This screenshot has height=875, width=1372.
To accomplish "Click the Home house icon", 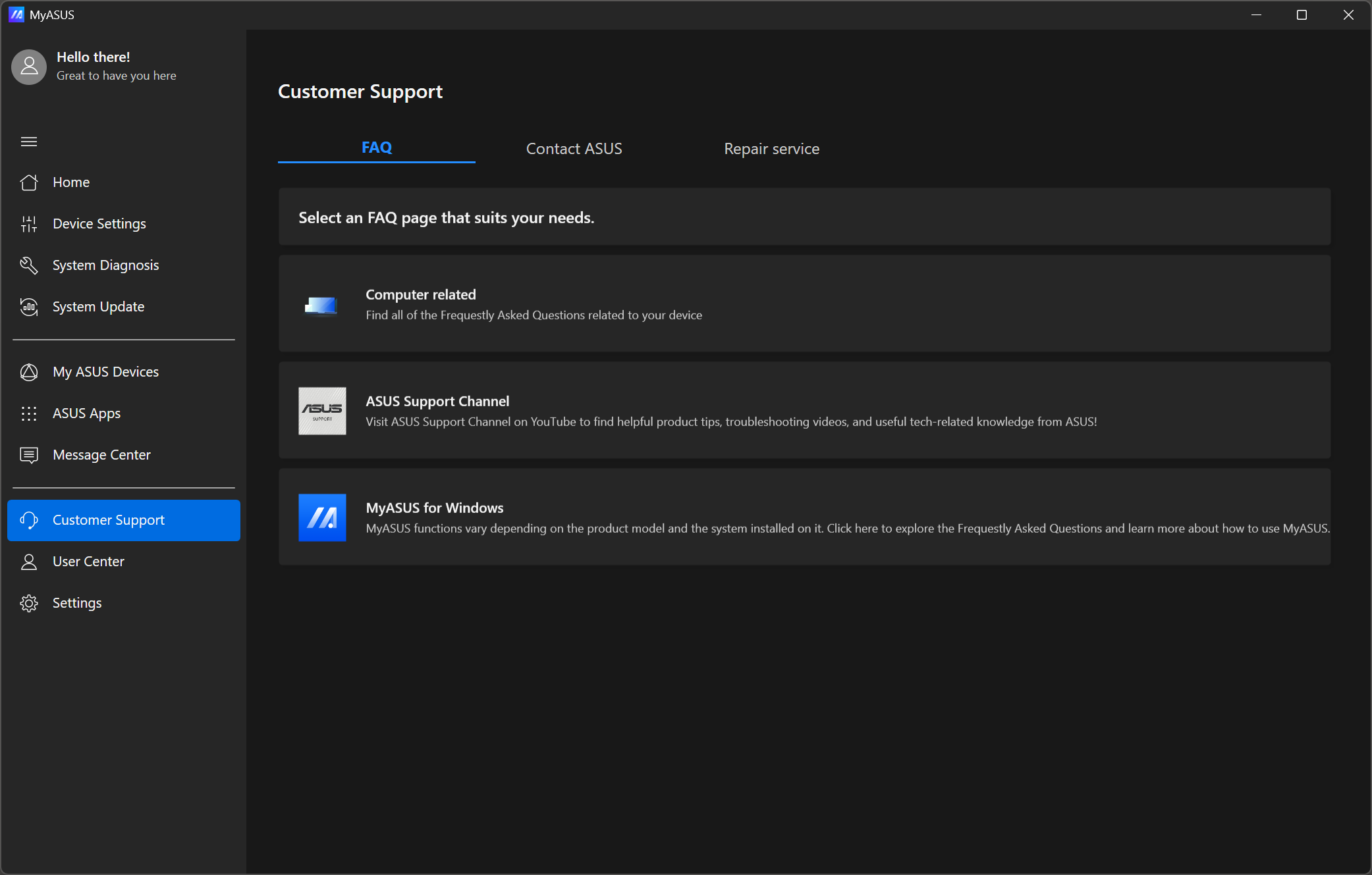I will pyautogui.click(x=28, y=182).
